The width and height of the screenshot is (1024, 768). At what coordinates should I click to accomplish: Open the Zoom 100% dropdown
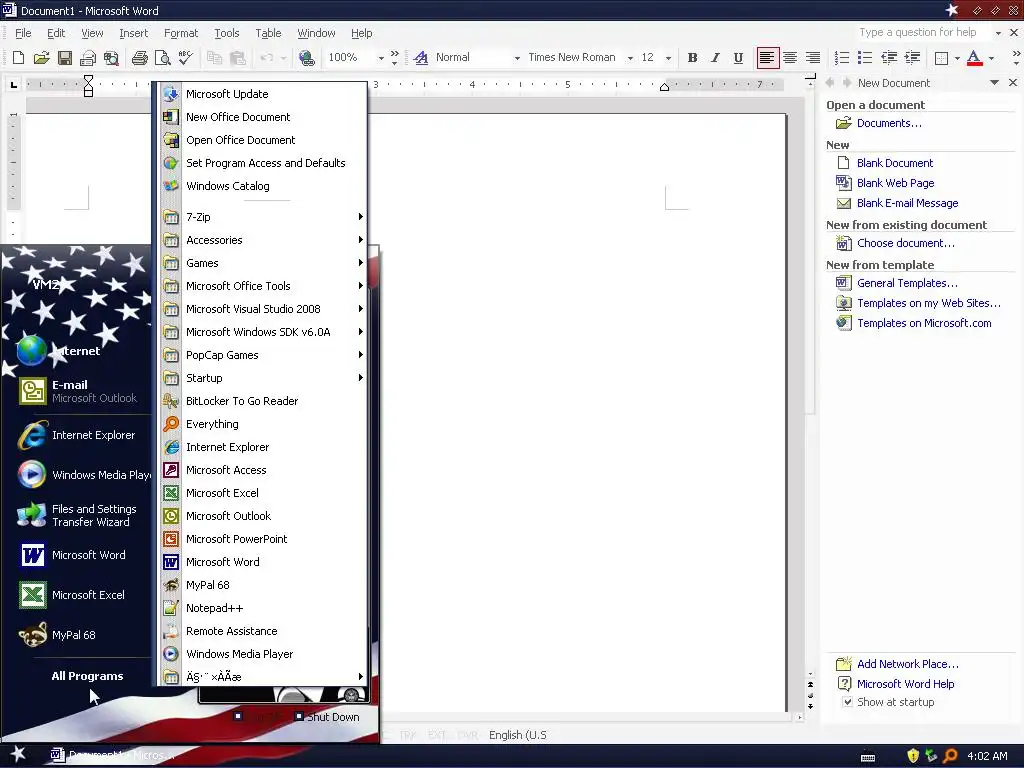[381, 57]
